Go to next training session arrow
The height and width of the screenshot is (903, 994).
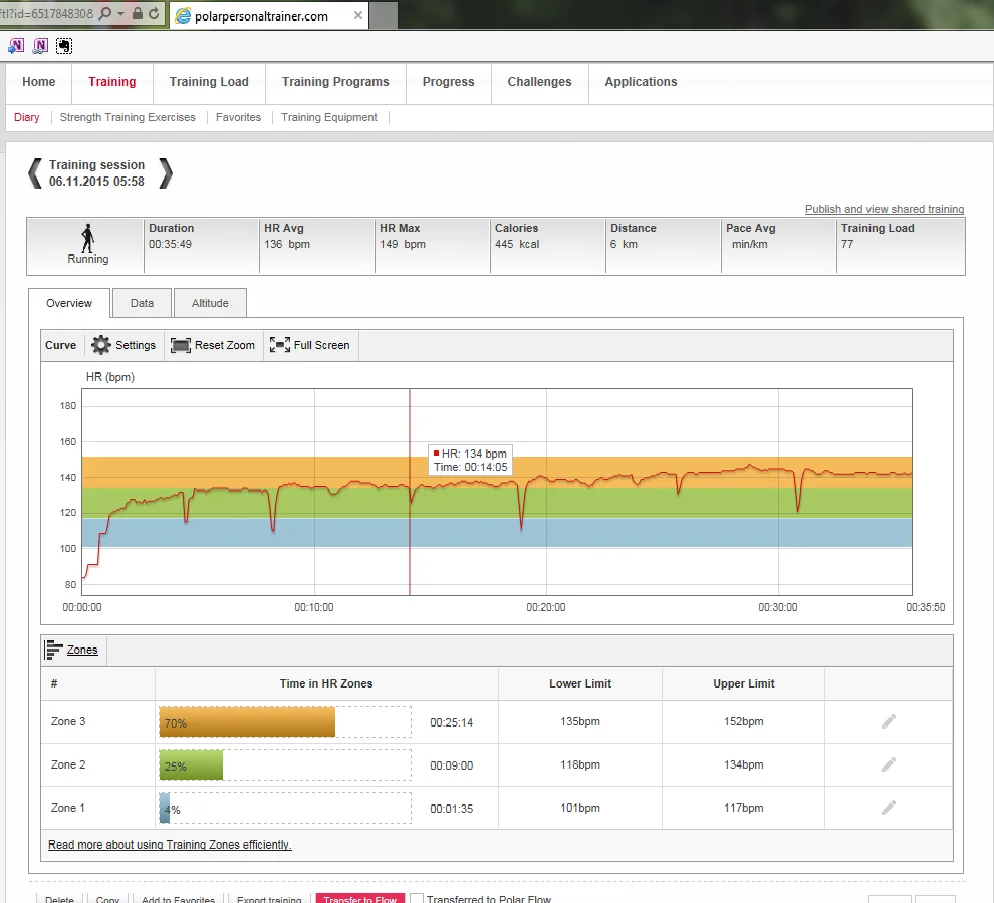coord(166,173)
